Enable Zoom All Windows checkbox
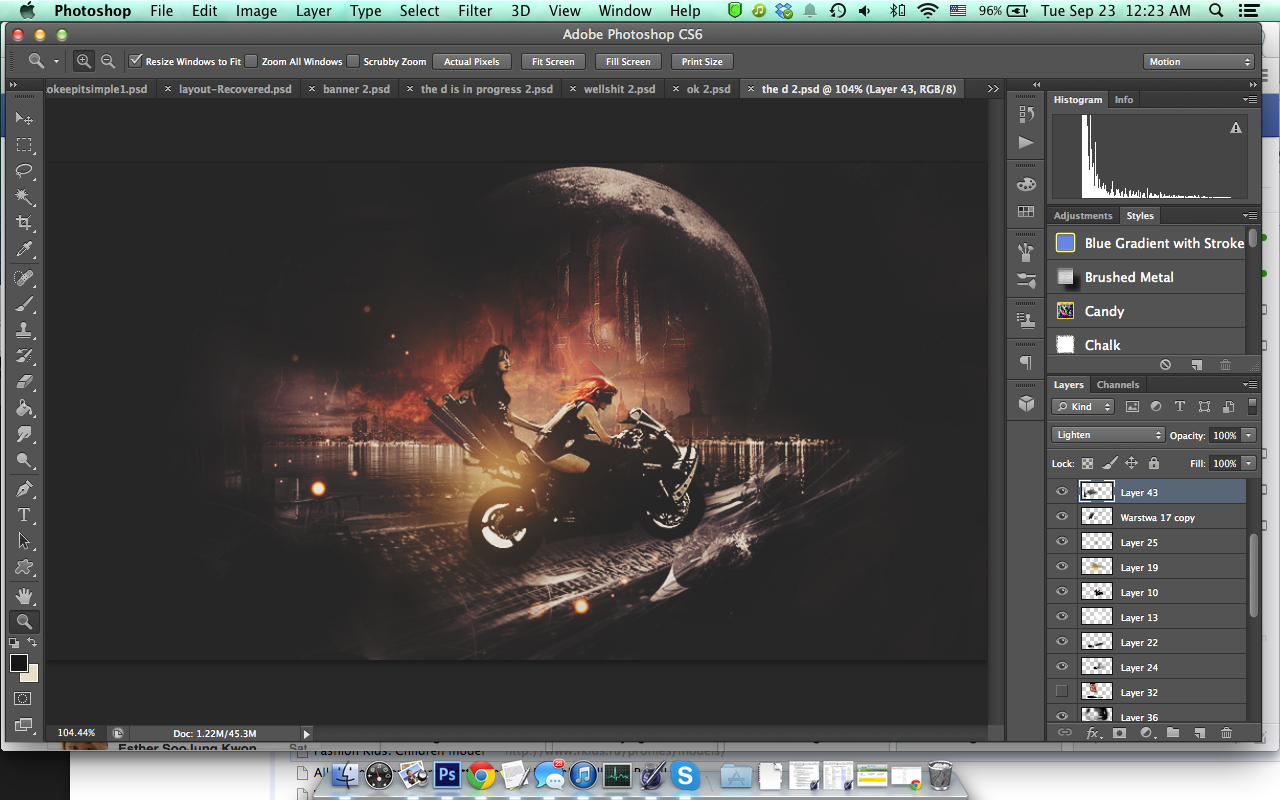The height and width of the screenshot is (800, 1280). pos(252,61)
